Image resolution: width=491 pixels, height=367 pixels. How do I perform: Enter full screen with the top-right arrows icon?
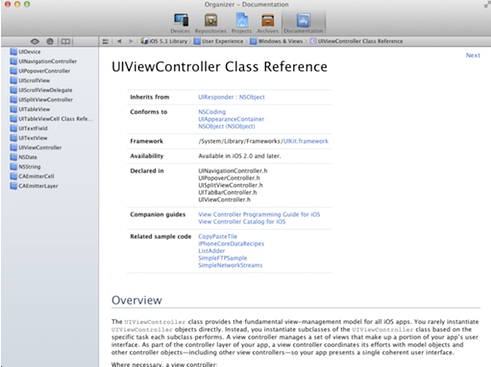(487, 5)
